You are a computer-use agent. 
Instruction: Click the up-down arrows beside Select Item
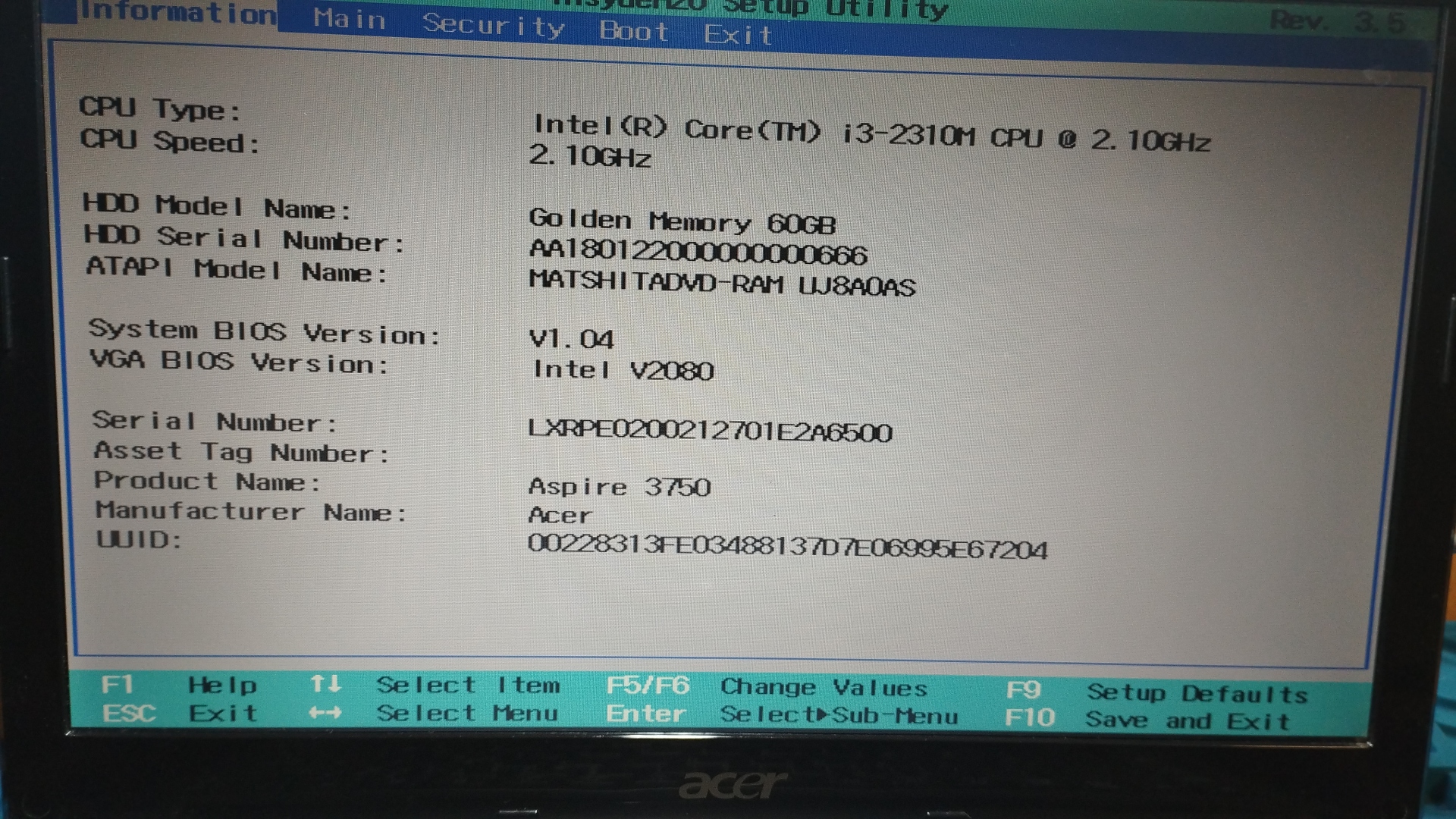pos(326,684)
